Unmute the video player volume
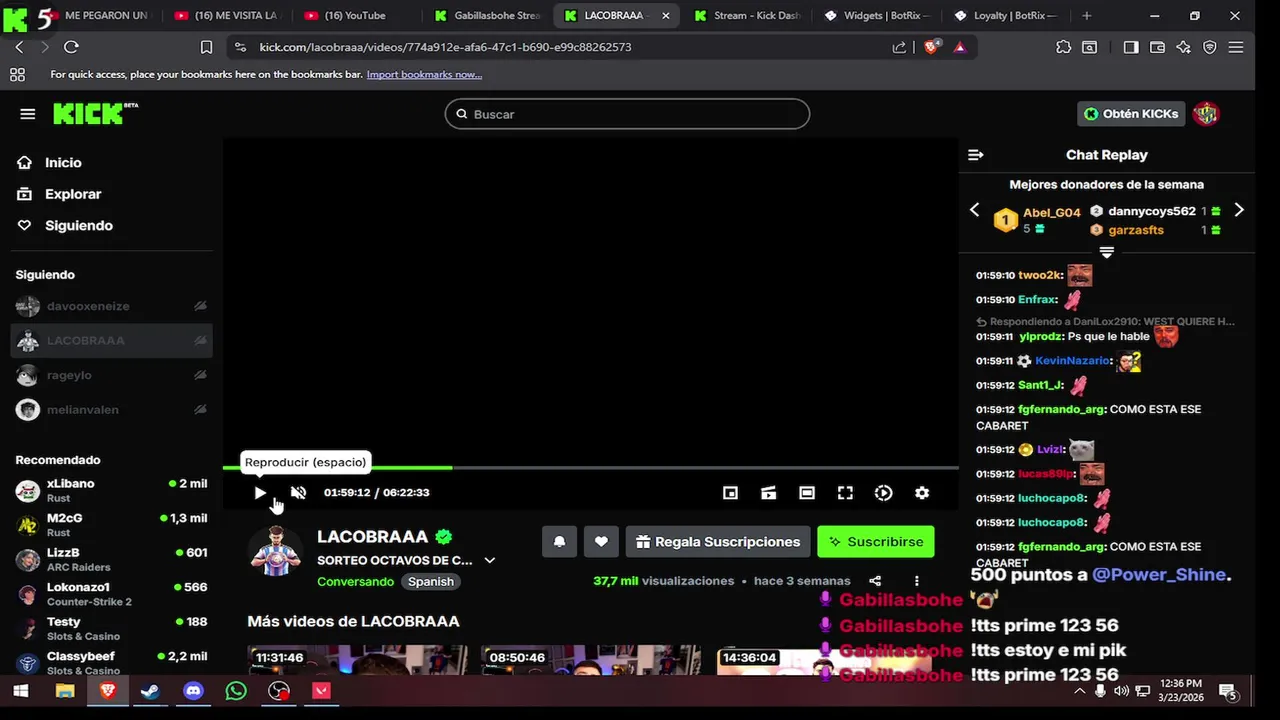Image resolution: width=1280 pixels, height=720 pixels. 298,492
